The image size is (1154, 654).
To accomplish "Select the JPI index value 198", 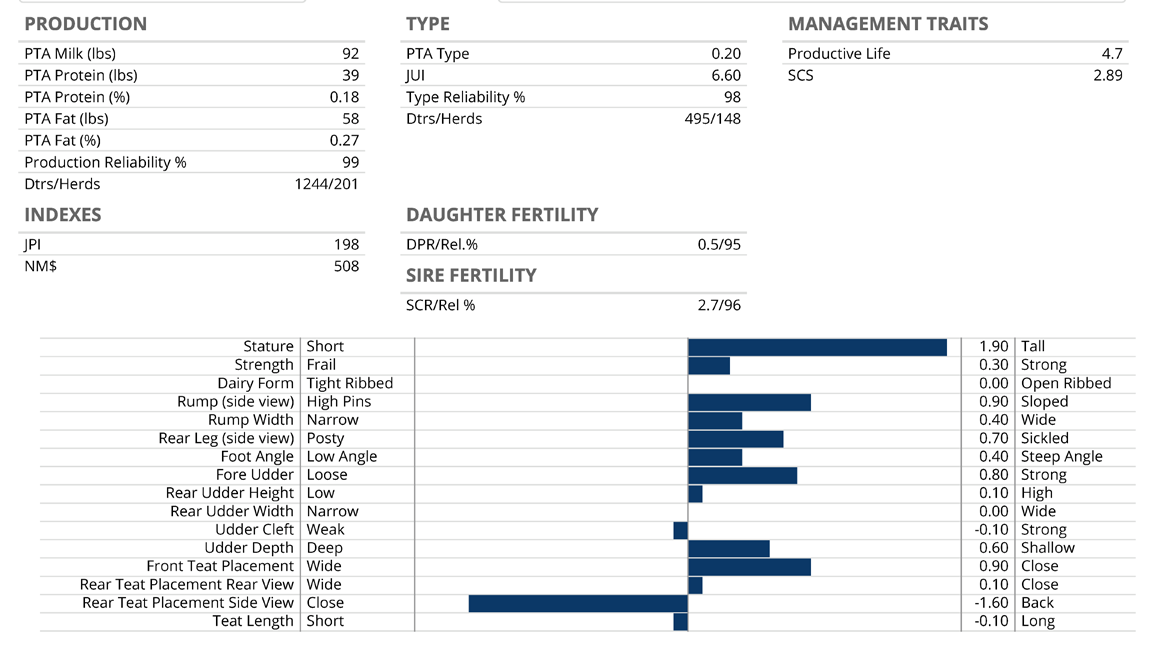I will 346,245.
